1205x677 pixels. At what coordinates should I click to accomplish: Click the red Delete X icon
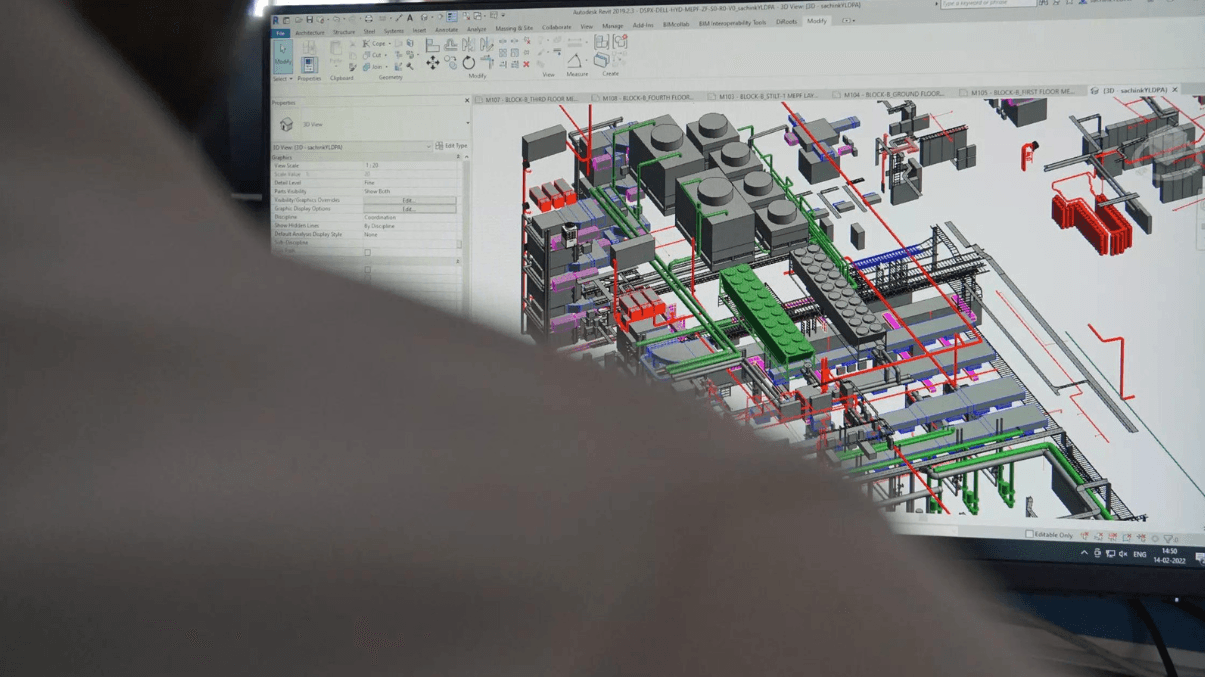(526, 65)
